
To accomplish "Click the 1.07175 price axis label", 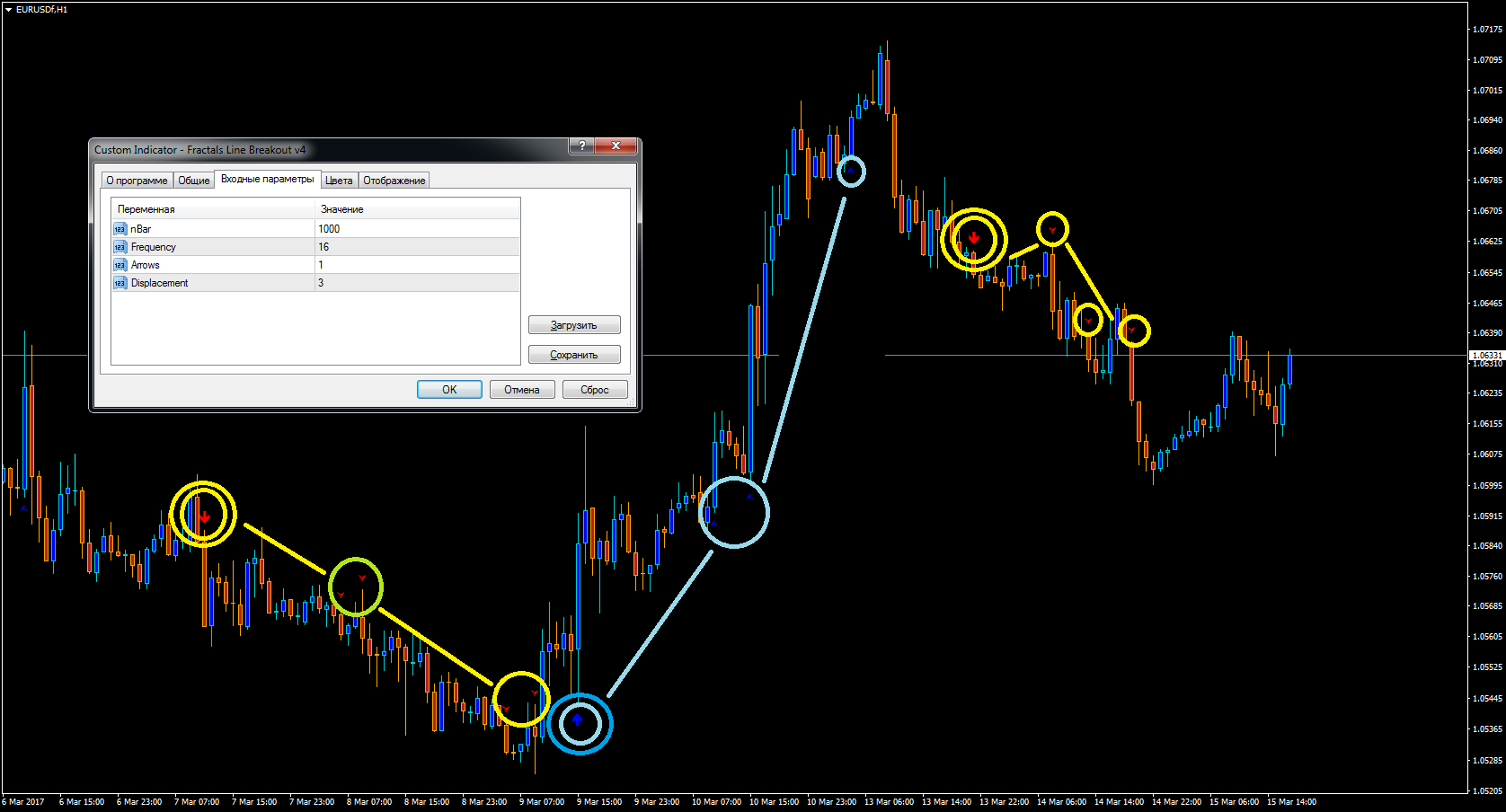I will pos(1487,30).
